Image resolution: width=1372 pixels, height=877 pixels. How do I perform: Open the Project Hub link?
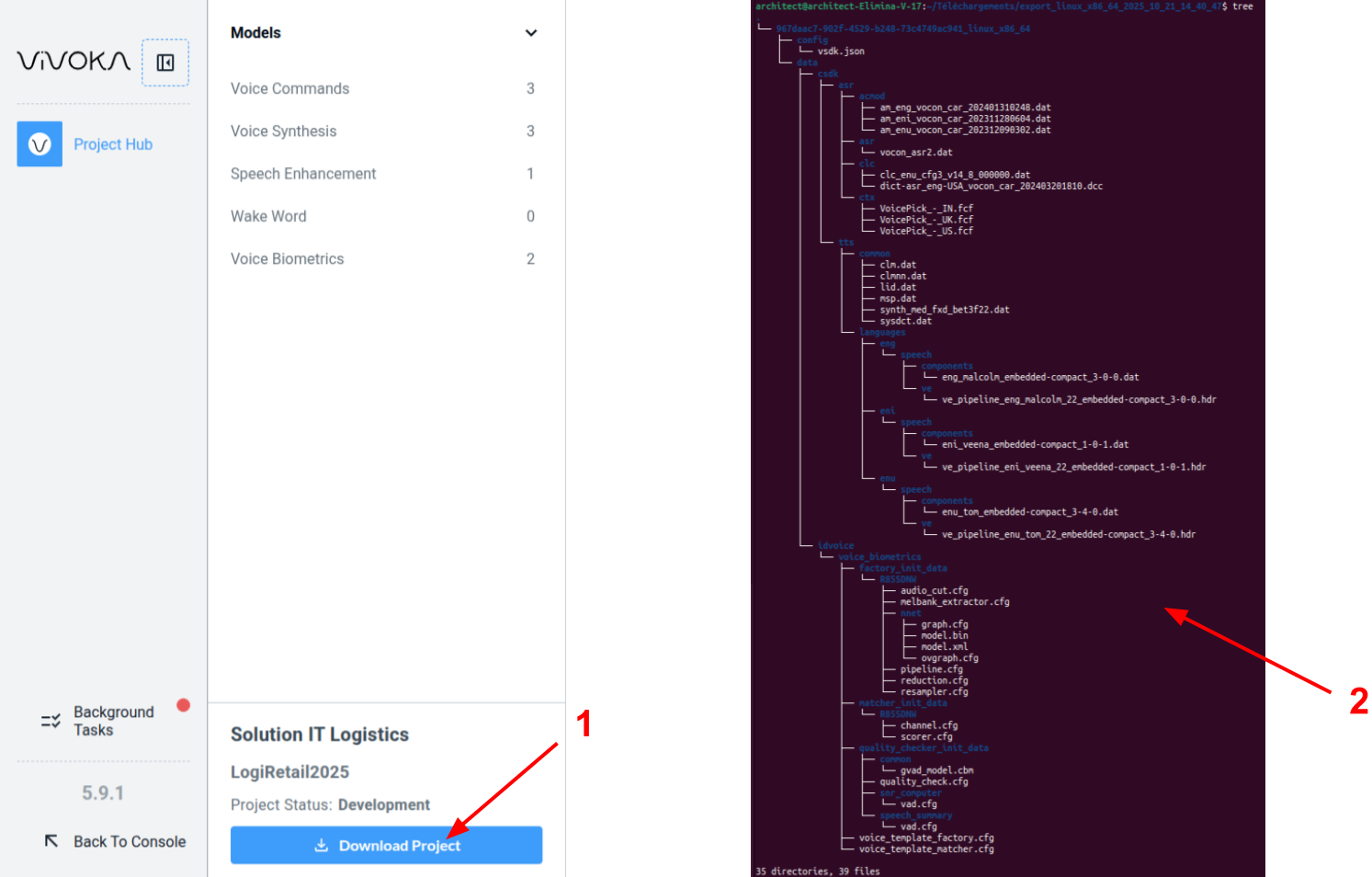[113, 144]
